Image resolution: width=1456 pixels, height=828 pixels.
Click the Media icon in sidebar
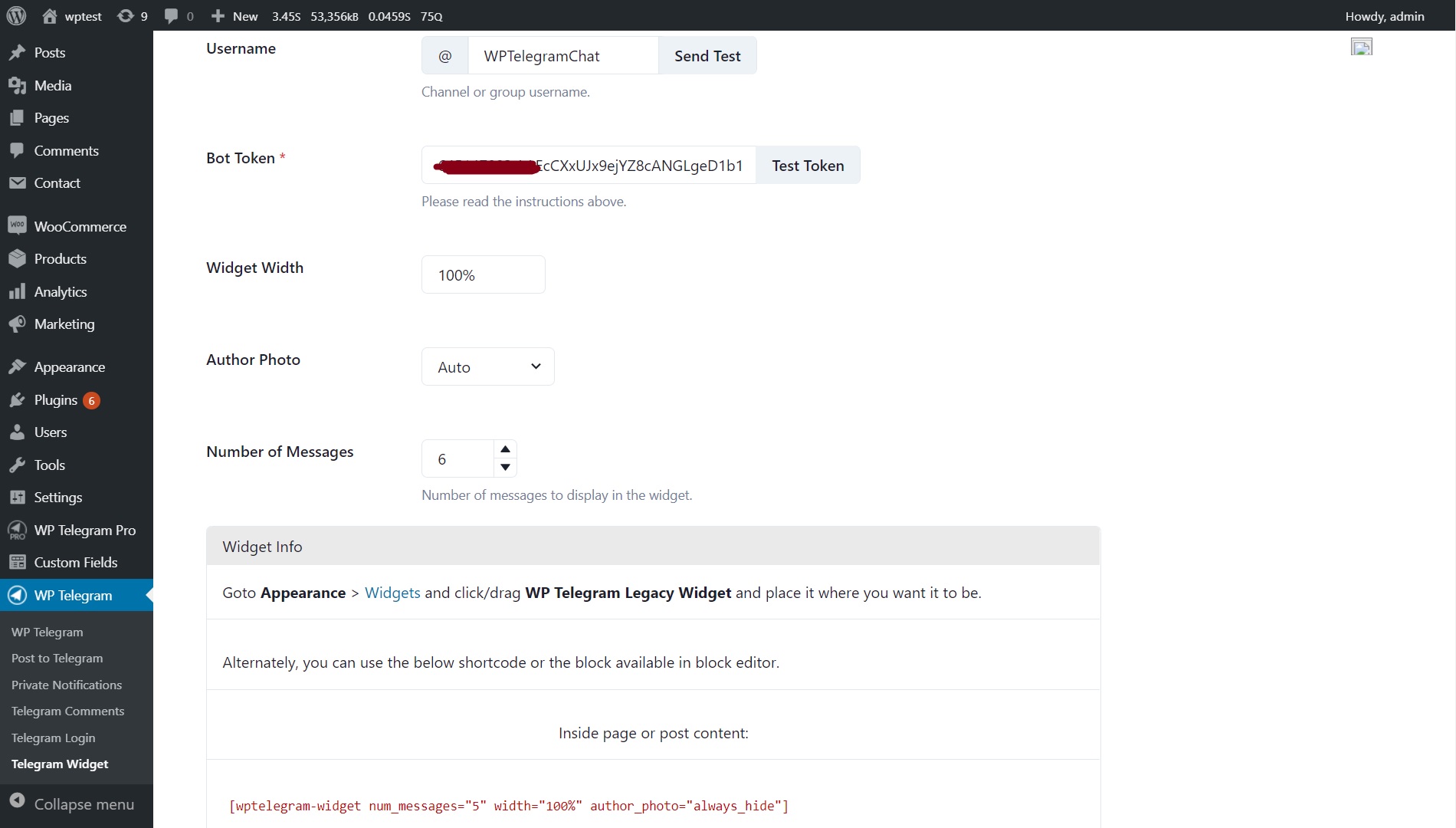click(x=17, y=86)
